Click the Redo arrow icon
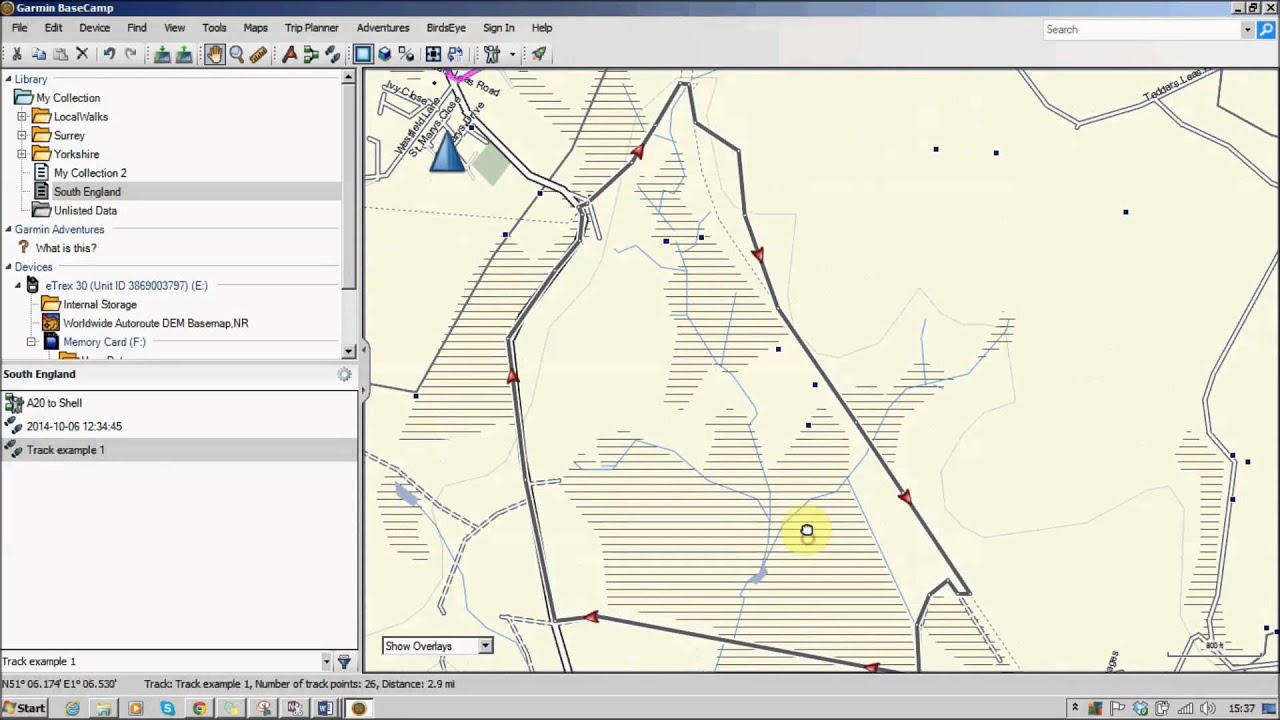The image size is (1280, 720). [131, 54]
